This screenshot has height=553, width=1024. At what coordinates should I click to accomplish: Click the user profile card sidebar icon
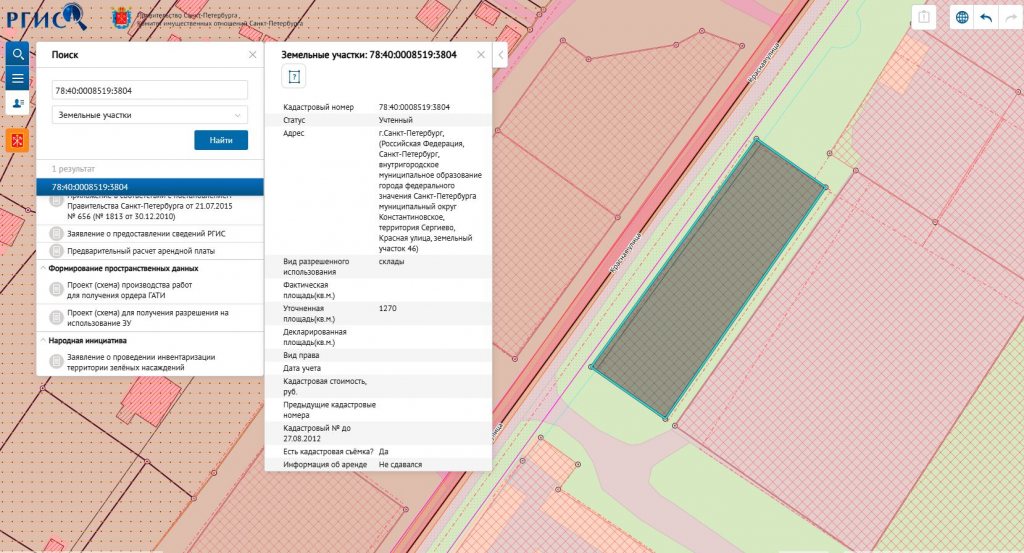point(17,103)
